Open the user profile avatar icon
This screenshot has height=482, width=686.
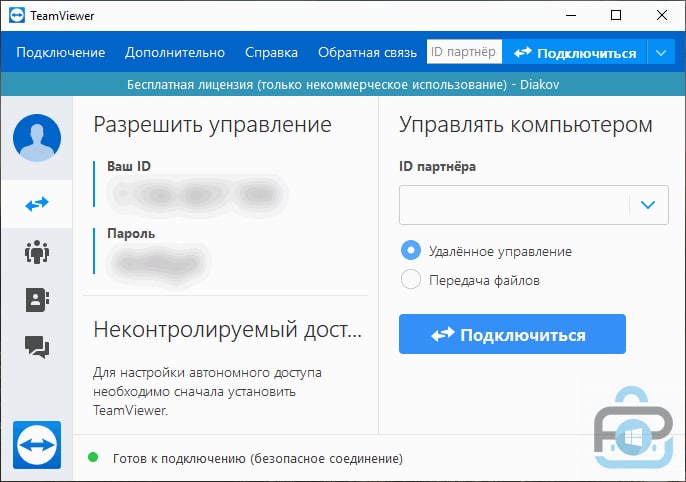[x=37, y=138]
